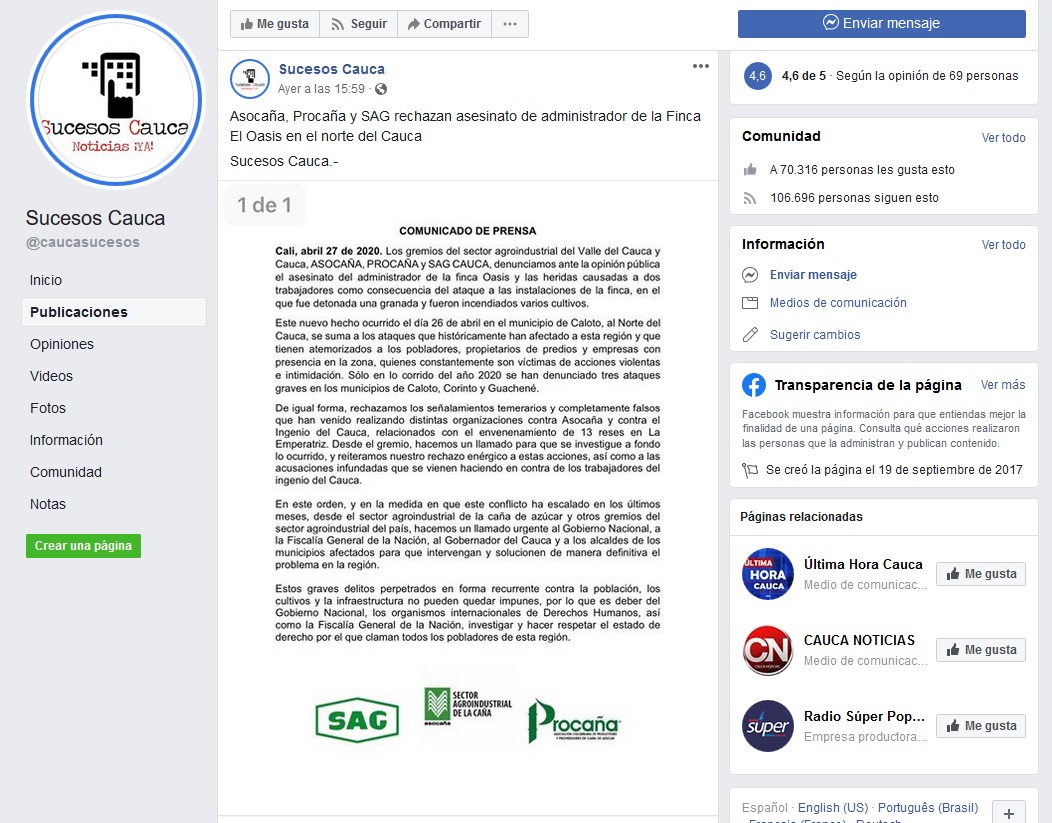Click the thumbs-up likes icon in Comunidad
The image size is (1052, 823).
pos(750,170)
